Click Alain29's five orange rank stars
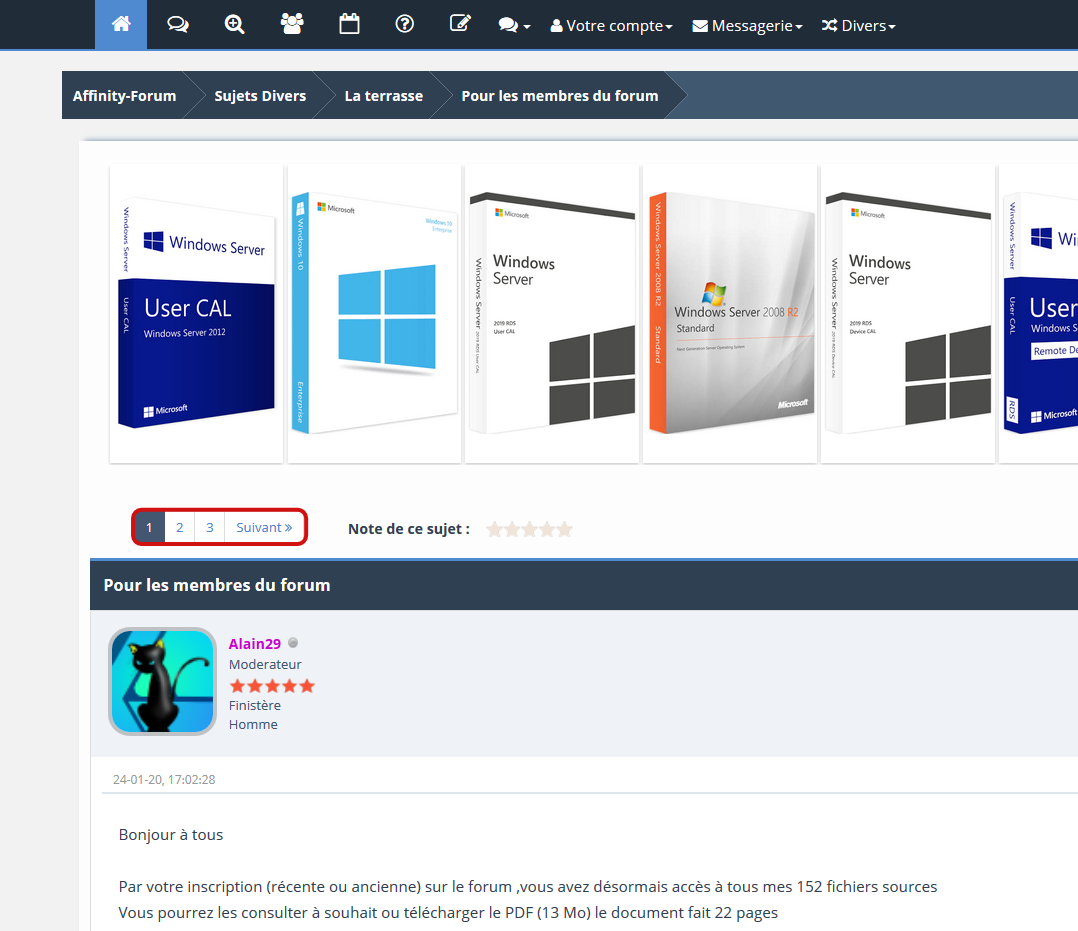 point(272,686)
